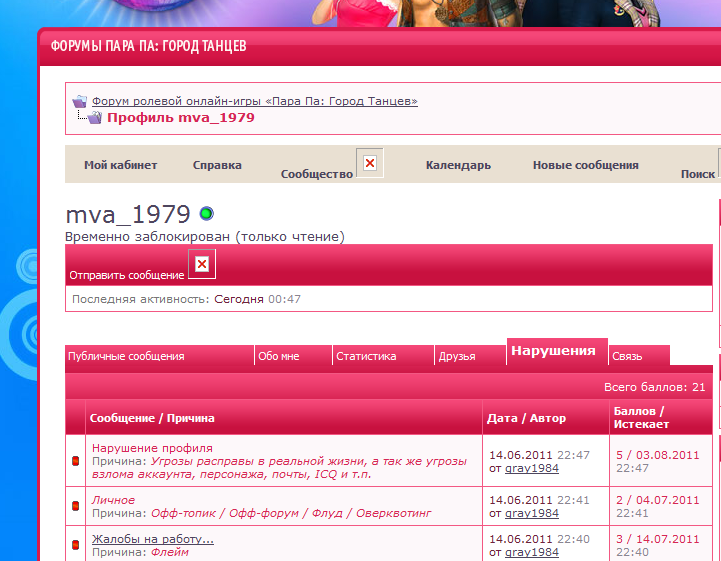
Task: Click Профиль mva_1979 breadcrumb title
Action: (x=181, y=118)
